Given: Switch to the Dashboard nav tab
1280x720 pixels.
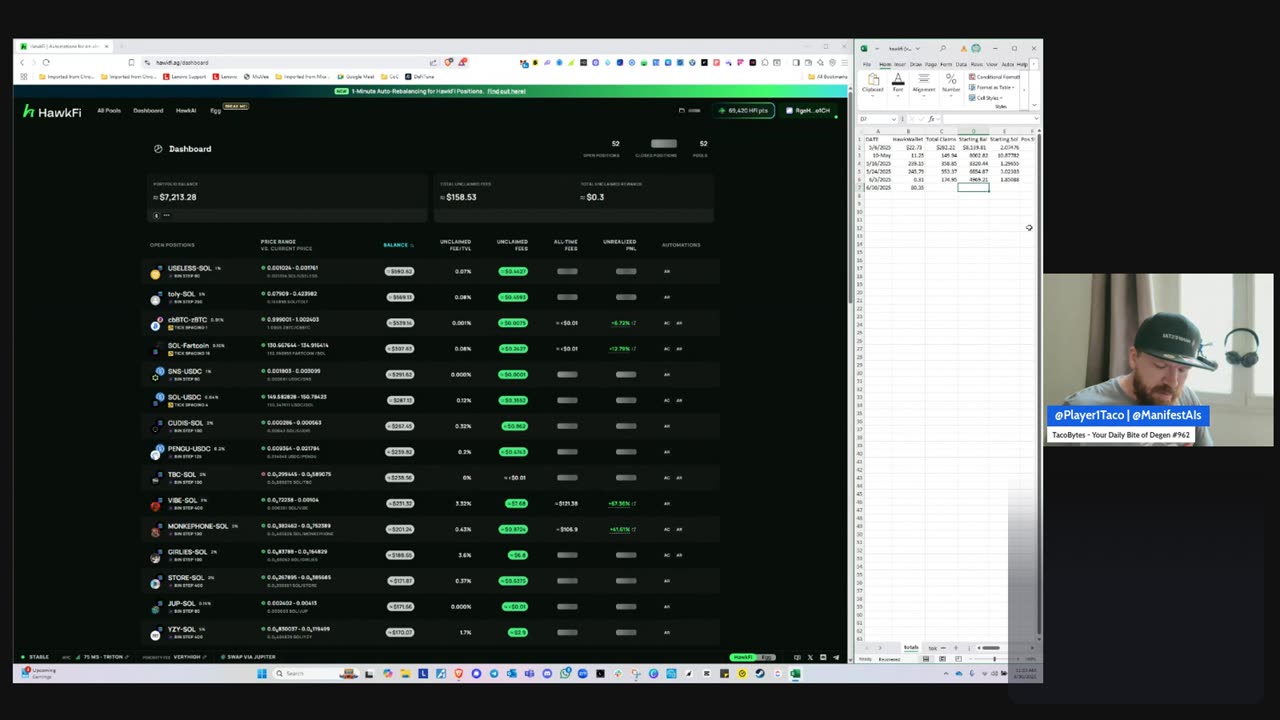Looking at the screenshot, I should pyautogui.click(x=148, y=110).
